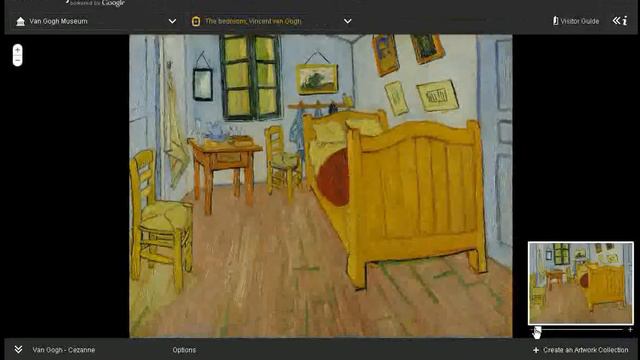Click the plus icon beside Create an Artwork Collection

pyautogui.click(x=536, y=350)
